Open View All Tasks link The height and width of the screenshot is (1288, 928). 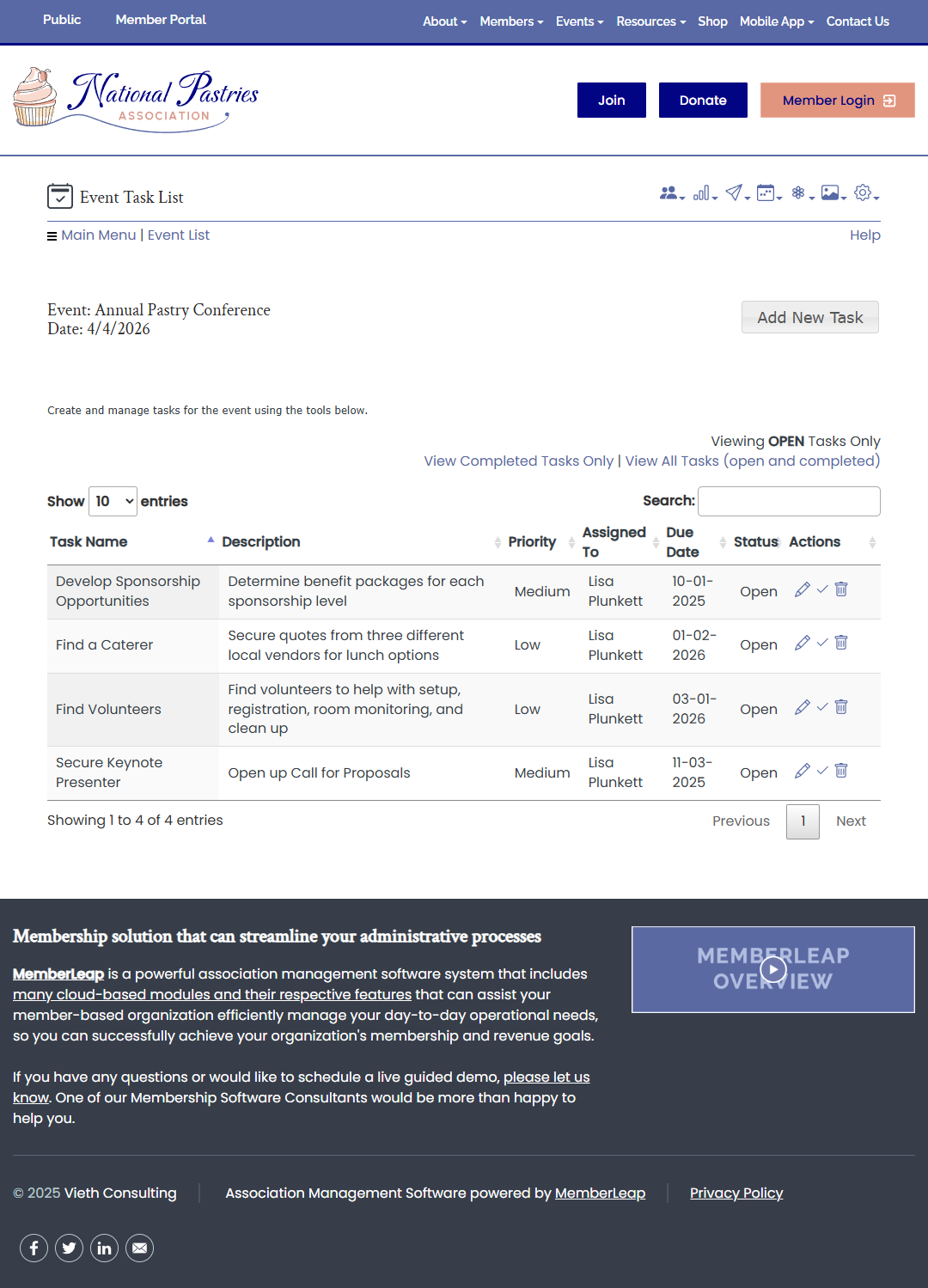coord(753,461)
